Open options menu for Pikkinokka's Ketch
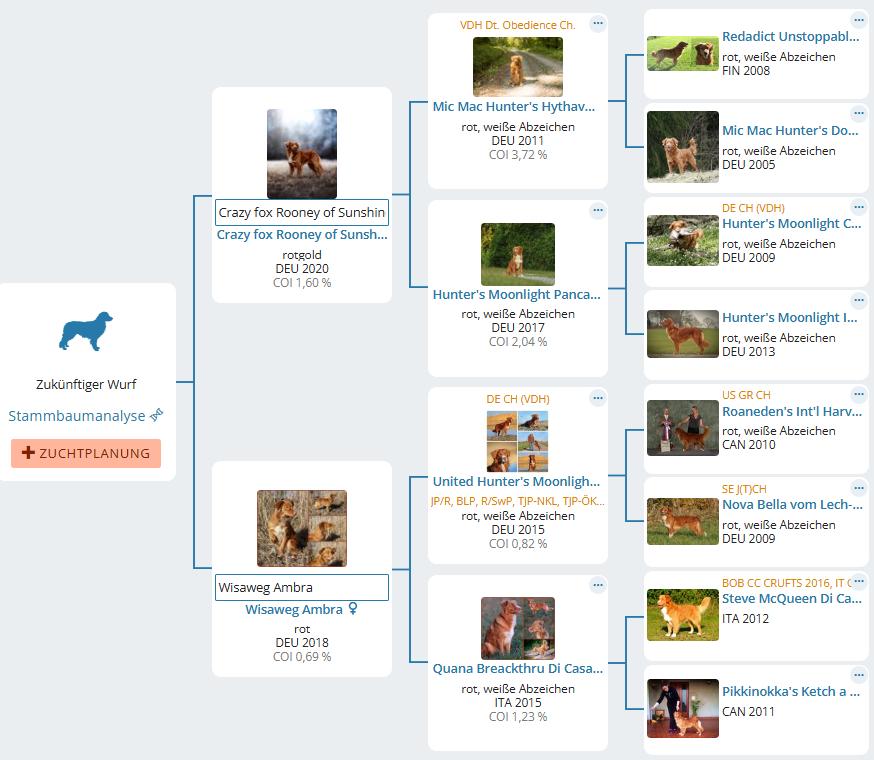Image resolution: width=874 pixels, height=760 pixels. click(x=858, y=675)
